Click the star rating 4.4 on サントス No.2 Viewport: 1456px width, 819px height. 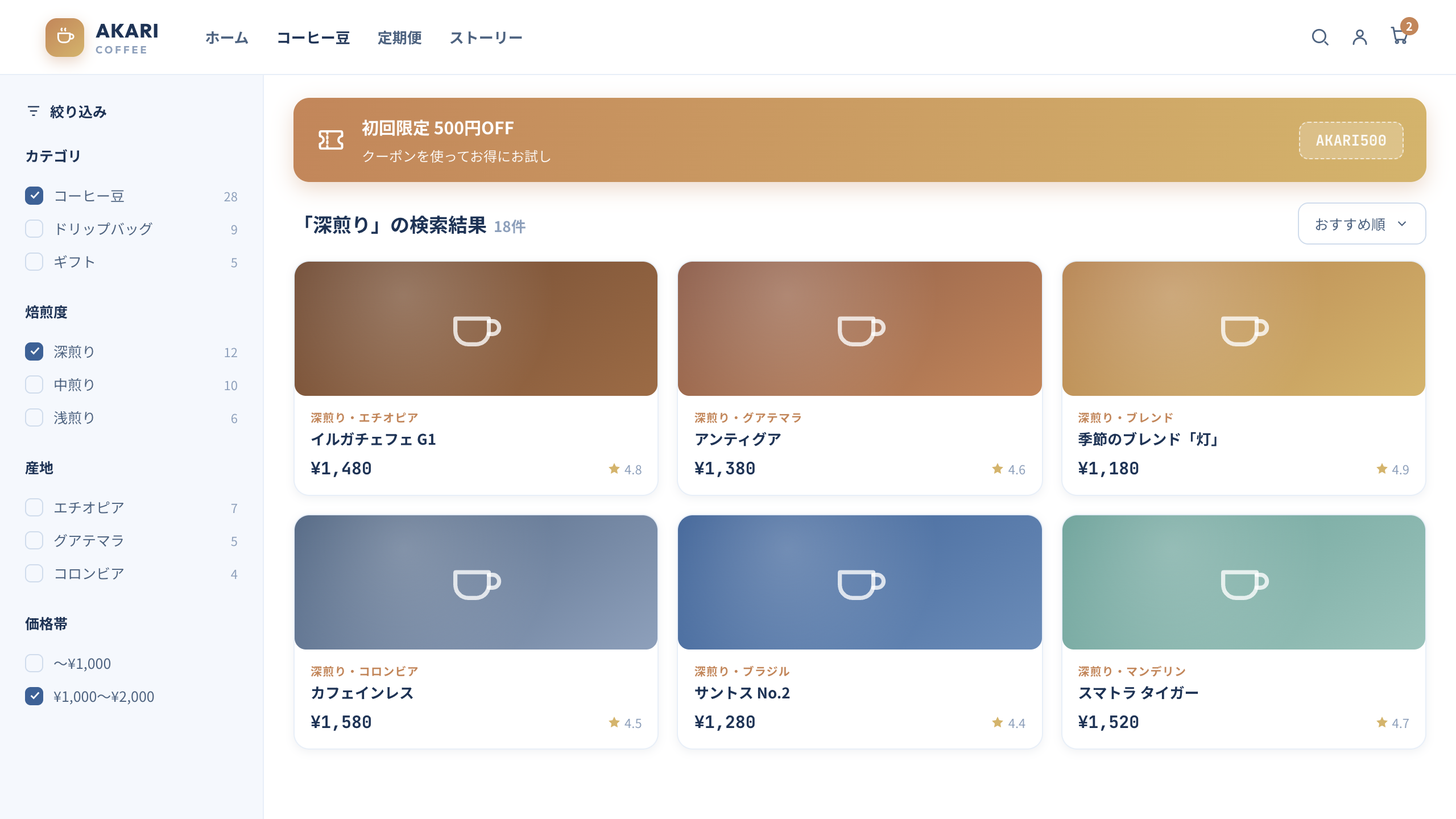click(1008, 723)
